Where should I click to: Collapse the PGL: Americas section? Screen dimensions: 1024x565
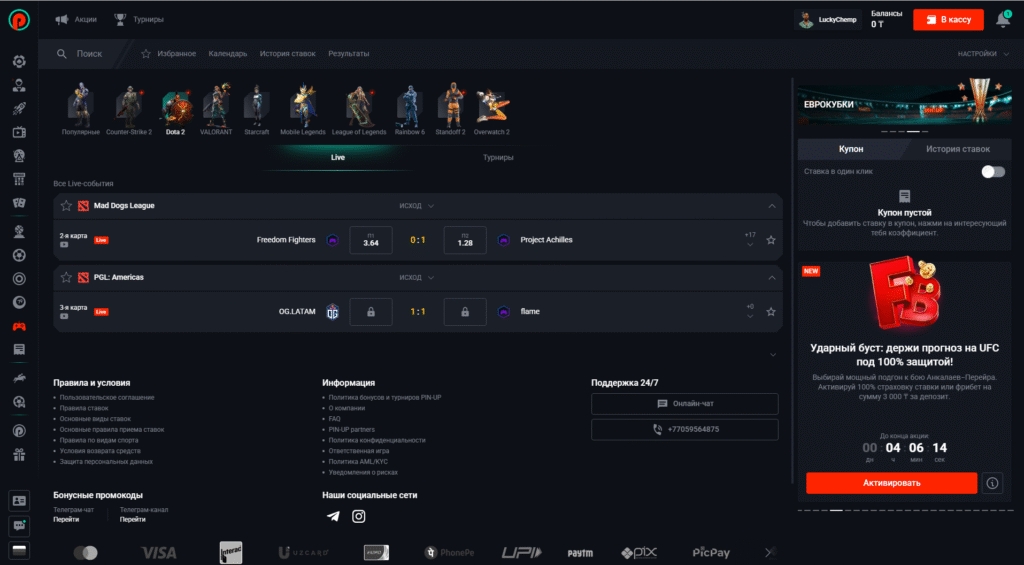pos(772,278)
